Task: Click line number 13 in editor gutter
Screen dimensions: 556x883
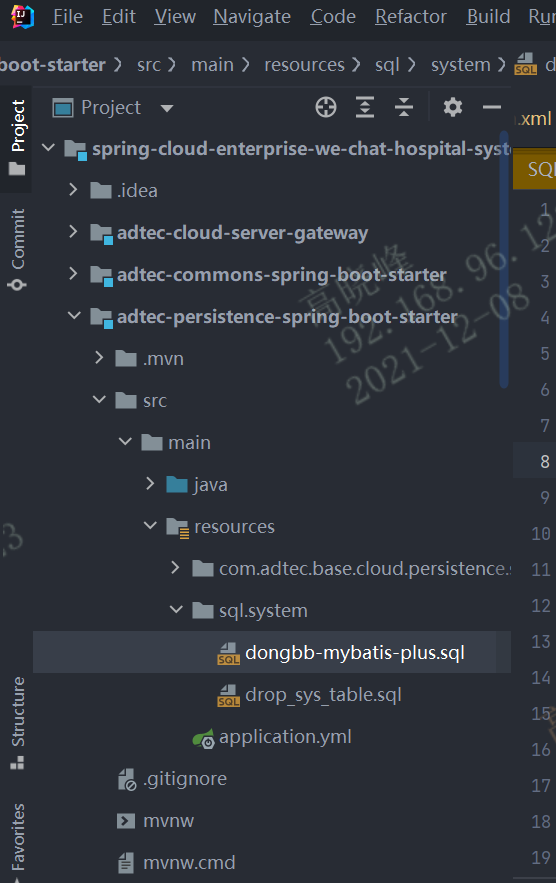Action: (541, 641)
